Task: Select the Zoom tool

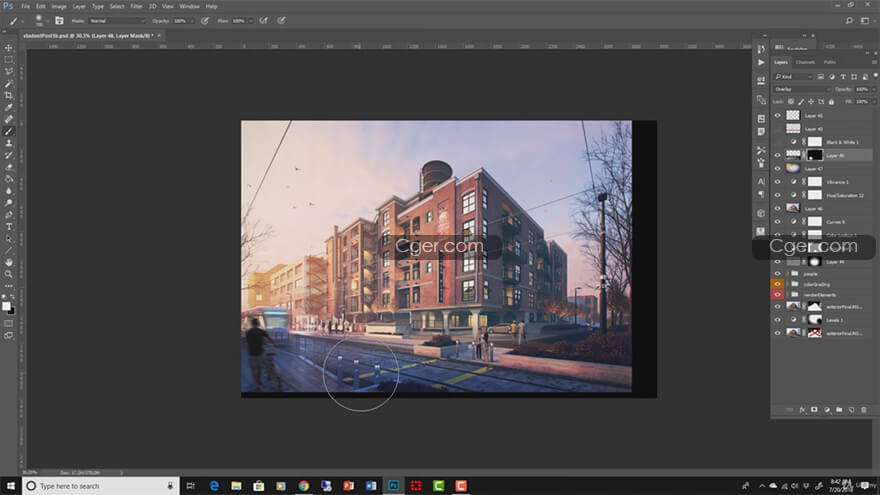Action: [9, 274]
